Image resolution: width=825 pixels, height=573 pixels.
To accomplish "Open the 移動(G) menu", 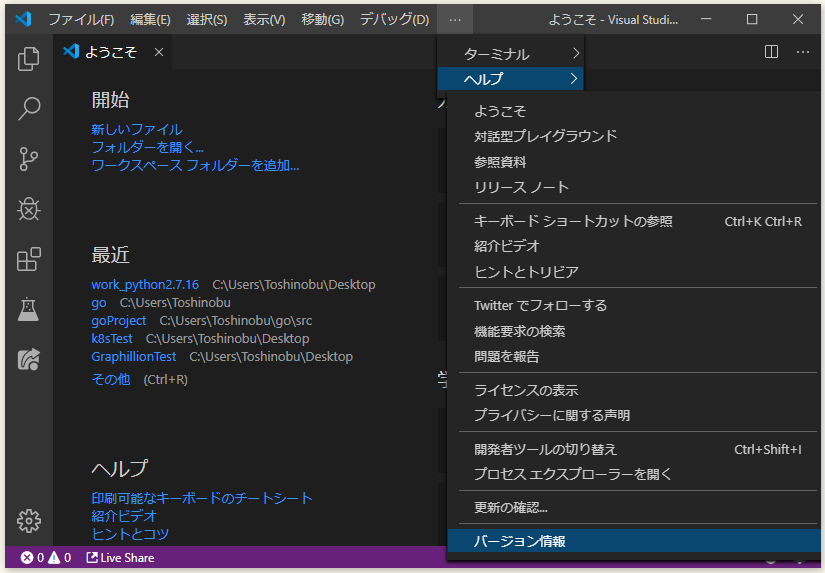I will pyautogui.click(x=322, y=19).
